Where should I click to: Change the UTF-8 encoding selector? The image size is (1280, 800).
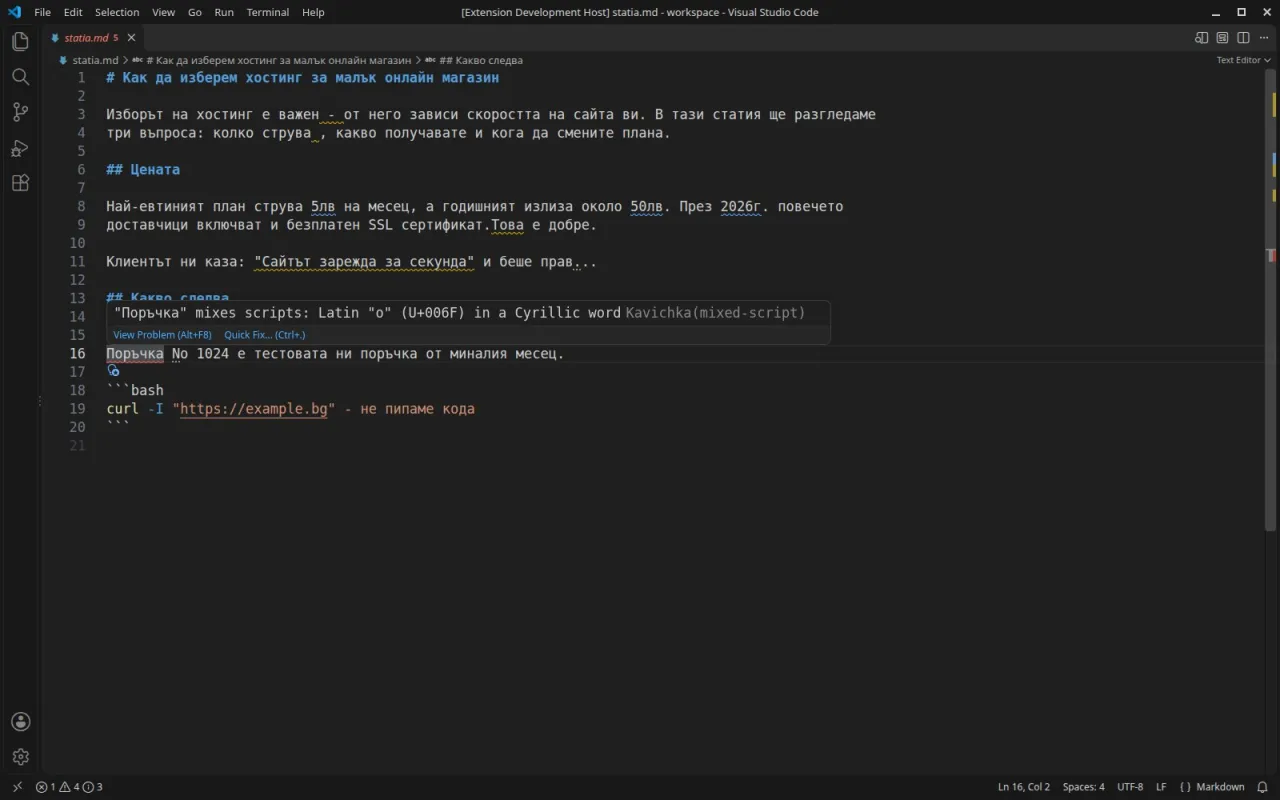1130,787
